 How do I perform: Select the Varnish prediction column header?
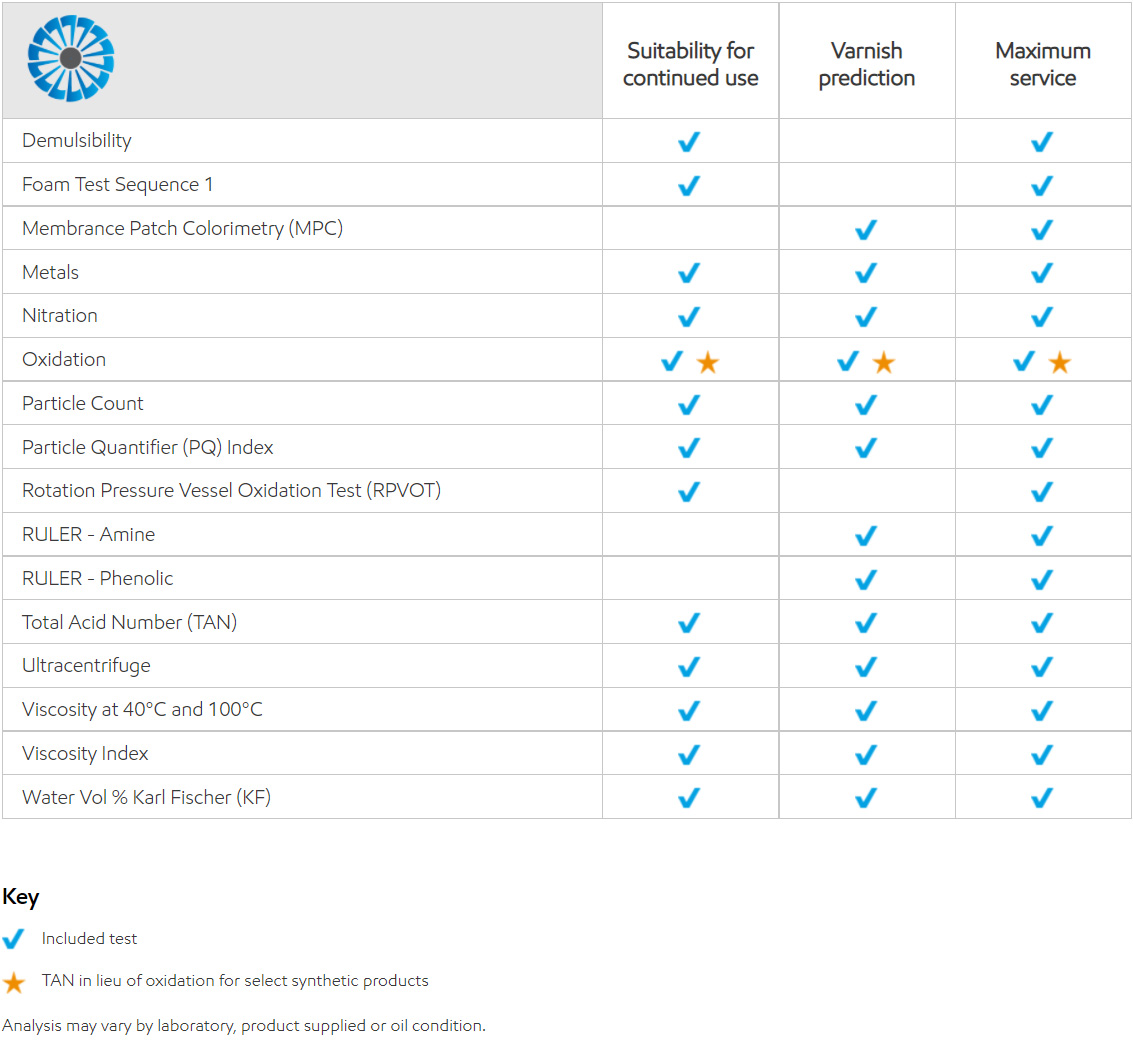tap(866, 64)
